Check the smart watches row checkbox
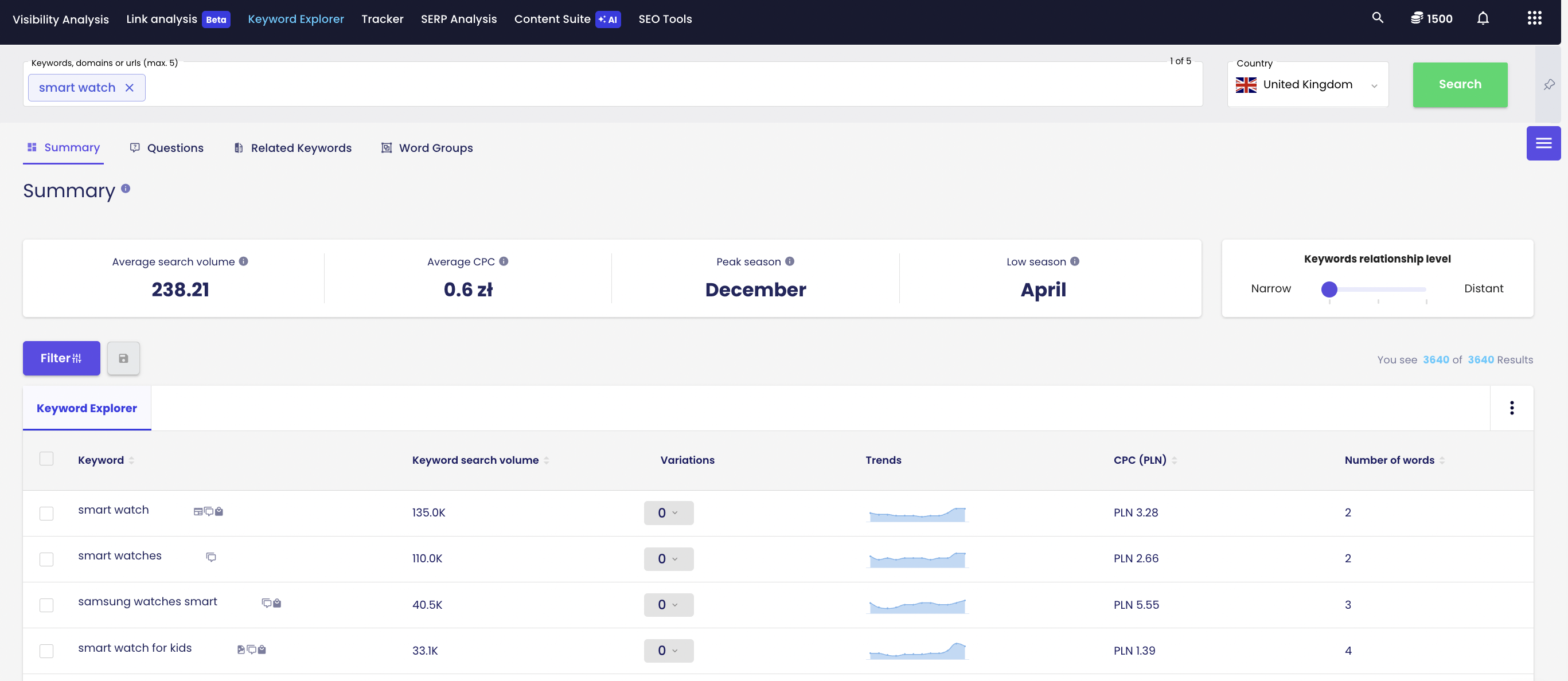1568x681 pixels. 46,559
